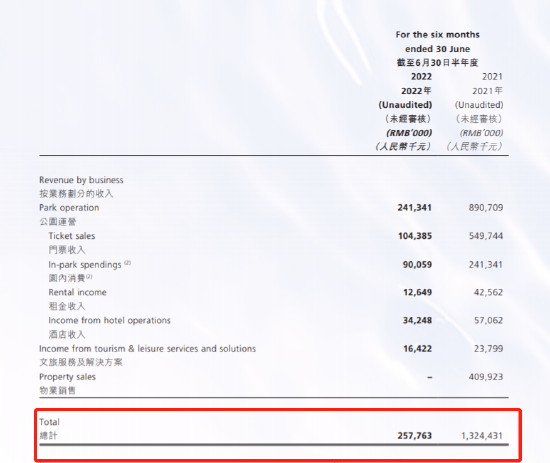Image resolution: width=550 pixels, height=463 pixels.
Task: Click hotel operations 2021 value 57,062
Action: [488, 320]
